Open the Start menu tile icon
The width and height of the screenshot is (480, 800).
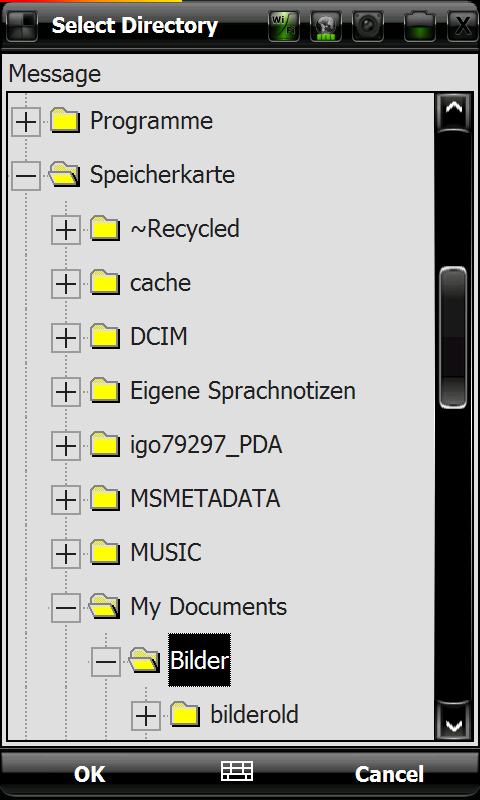(22, 26)
